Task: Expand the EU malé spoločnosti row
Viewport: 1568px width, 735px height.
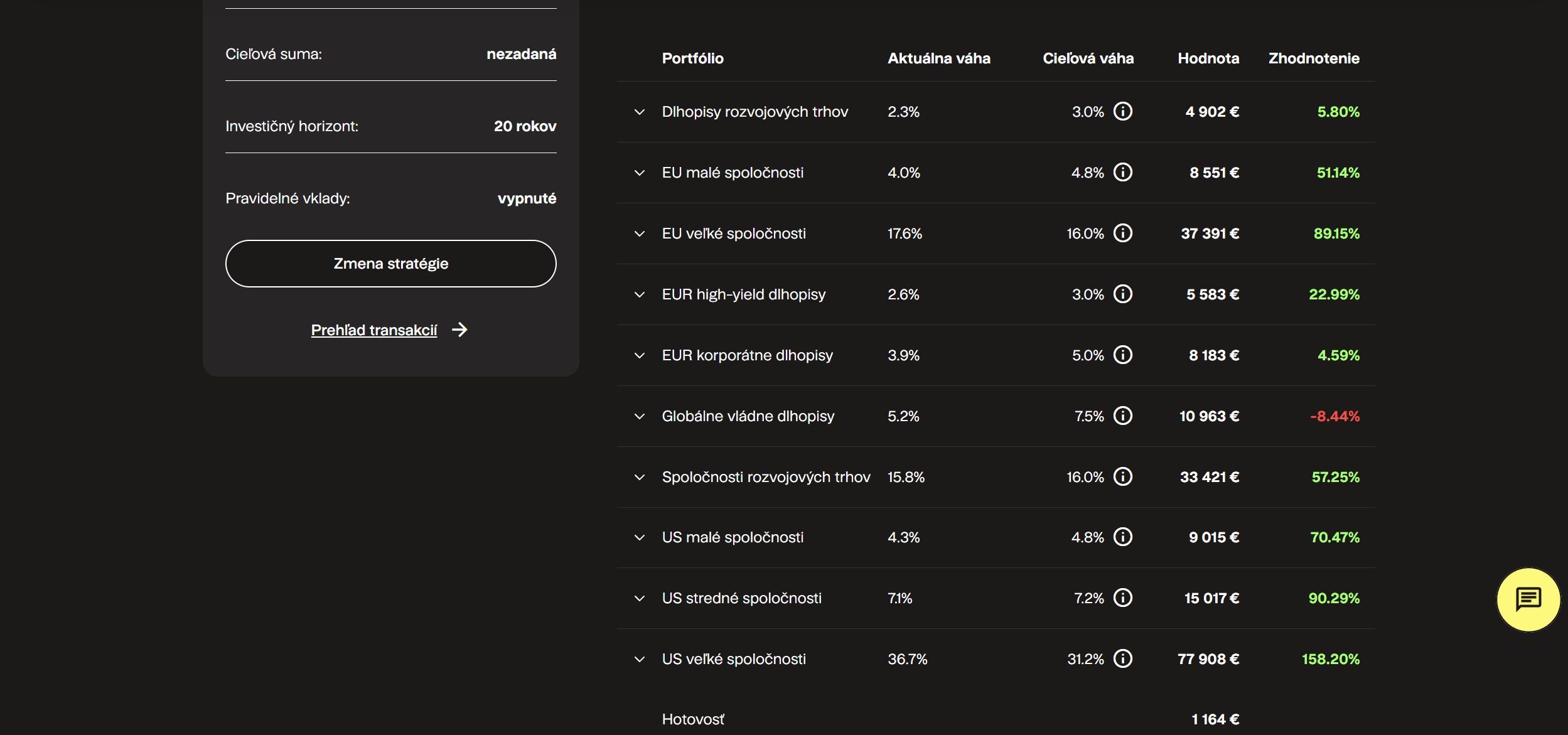Action: coord(639,173)
